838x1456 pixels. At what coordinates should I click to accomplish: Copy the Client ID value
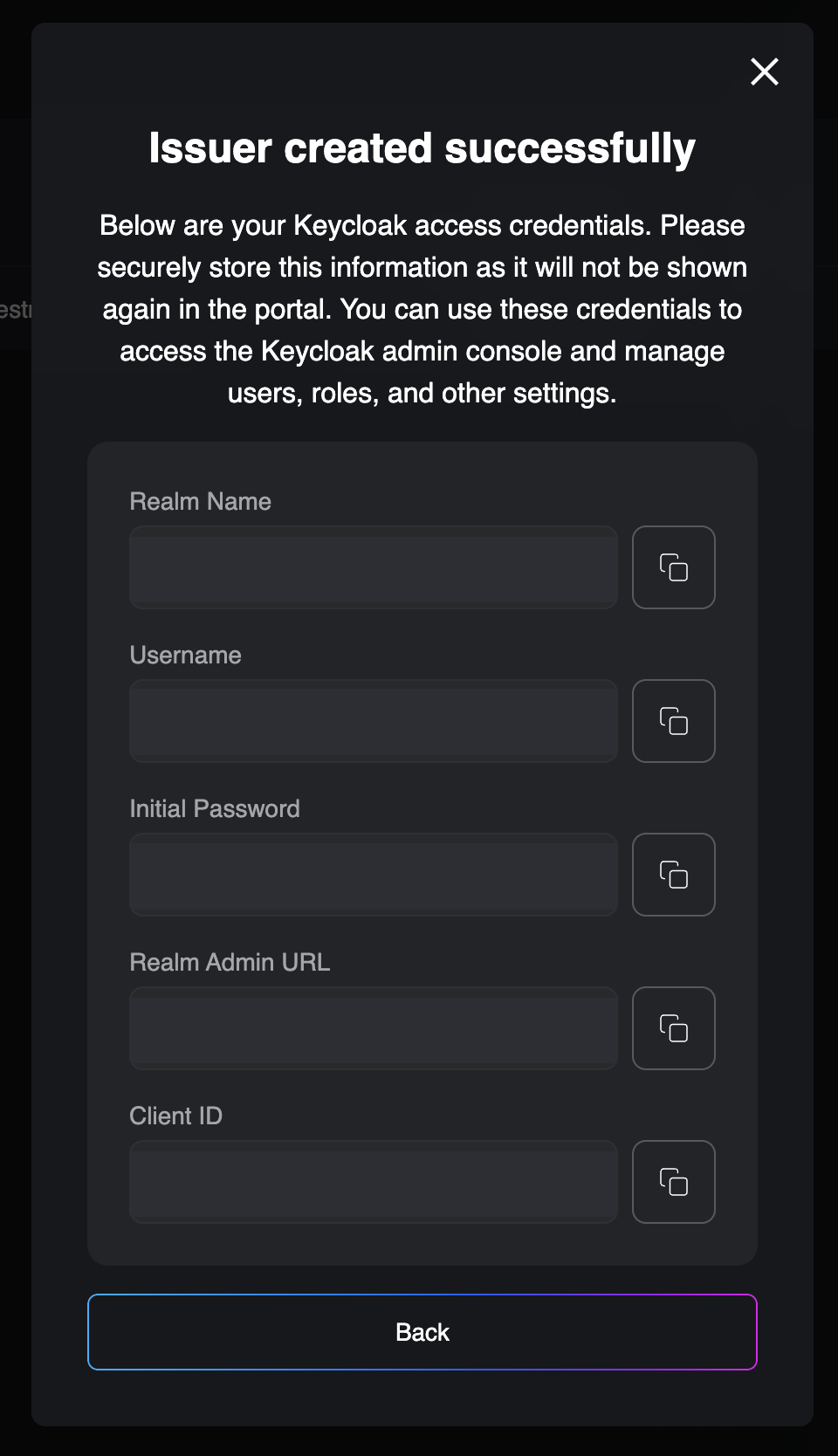(x=673, y=1182)
